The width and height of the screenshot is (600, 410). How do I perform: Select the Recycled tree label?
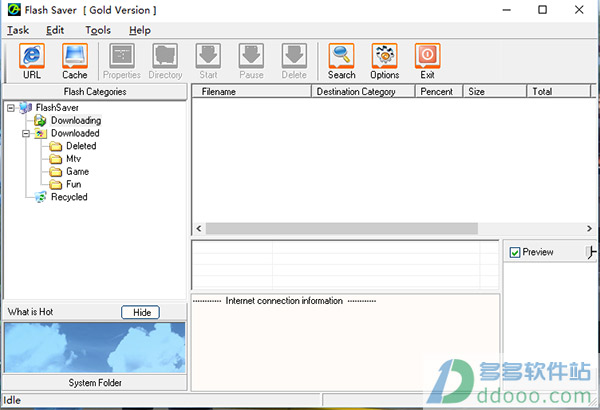click(x=69, y=197)
